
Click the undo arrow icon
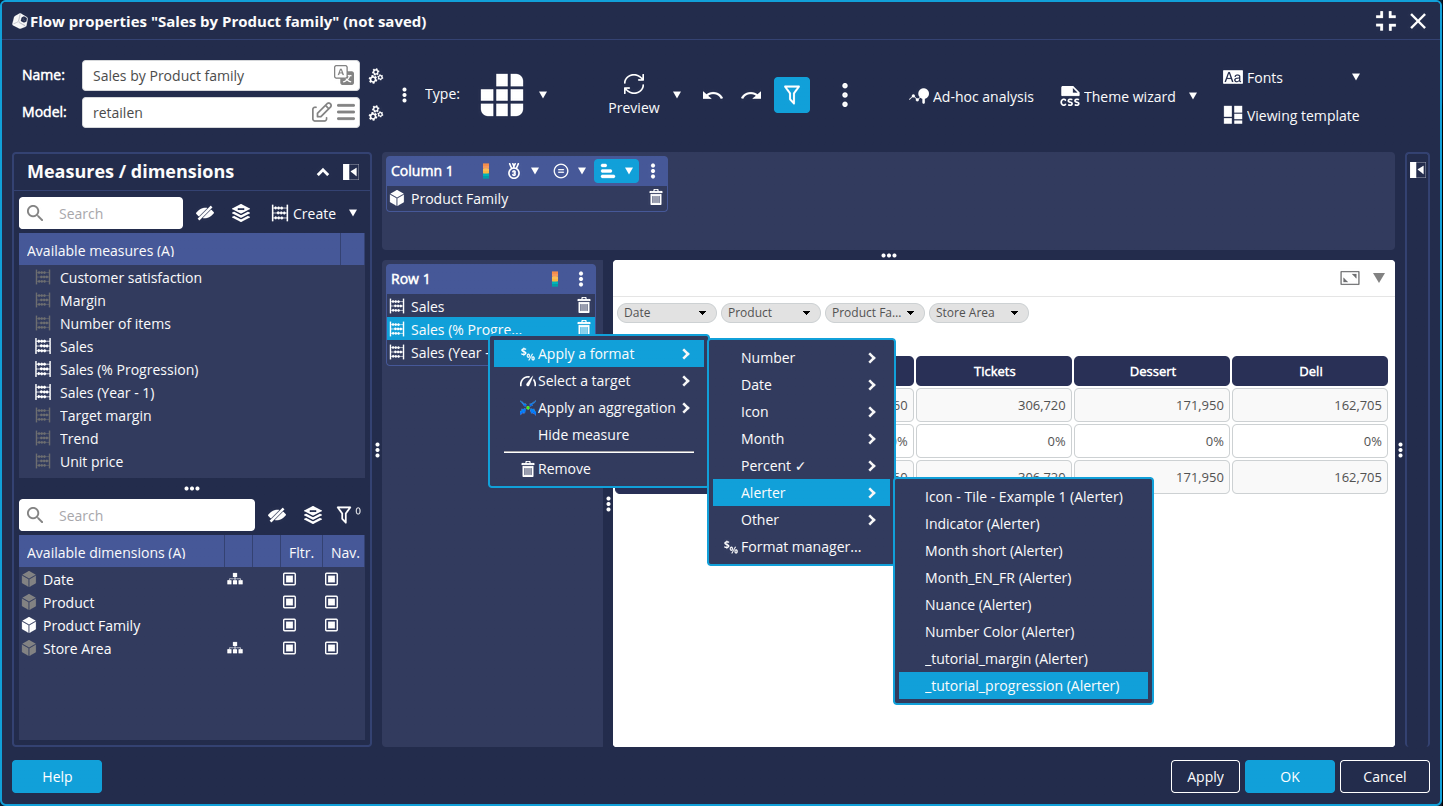712,96
